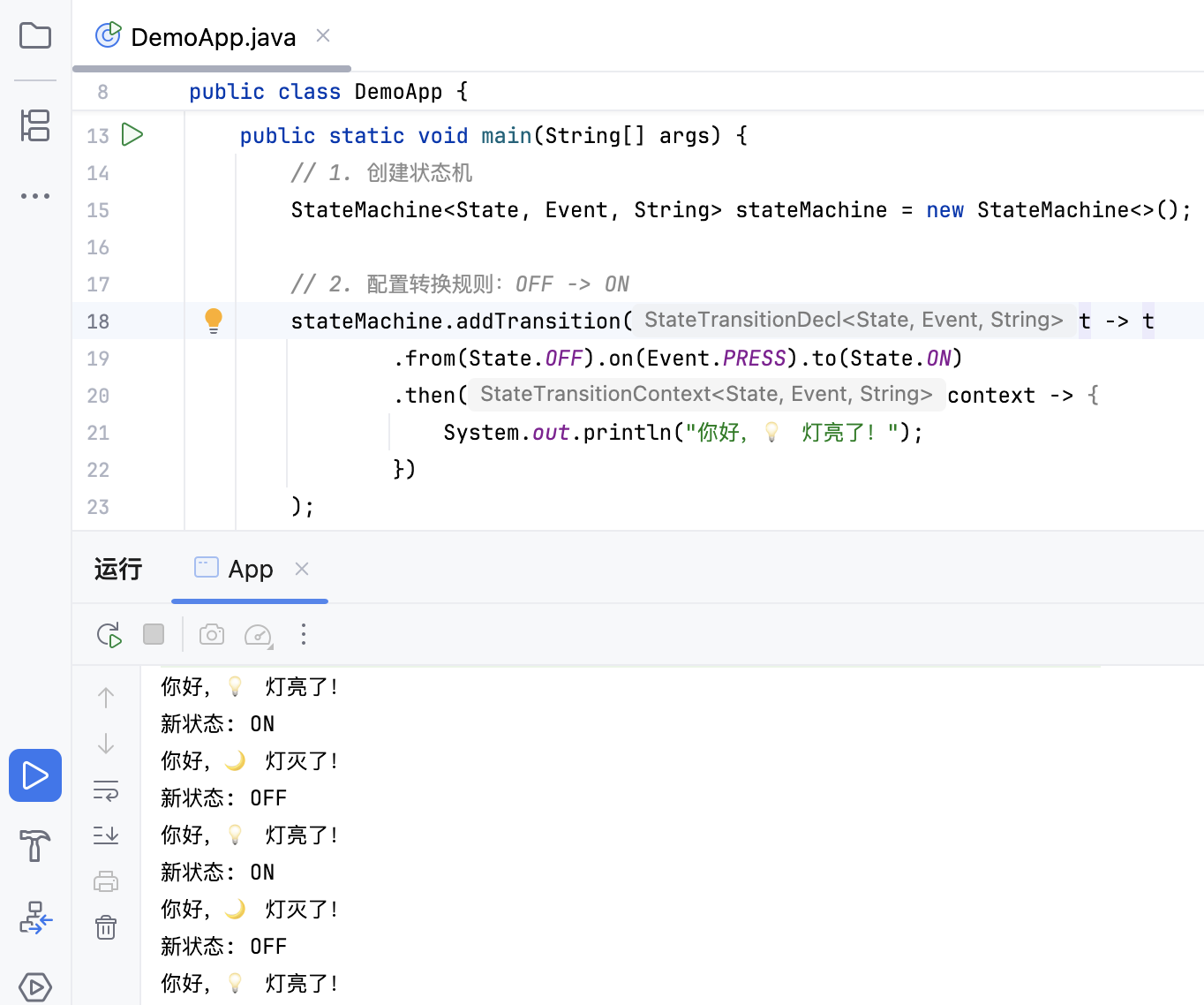Image resolution: width=1204 pixels, height=1005 pixels.
Task: Open the Structure tool window
Action: (x=35, y=125)
